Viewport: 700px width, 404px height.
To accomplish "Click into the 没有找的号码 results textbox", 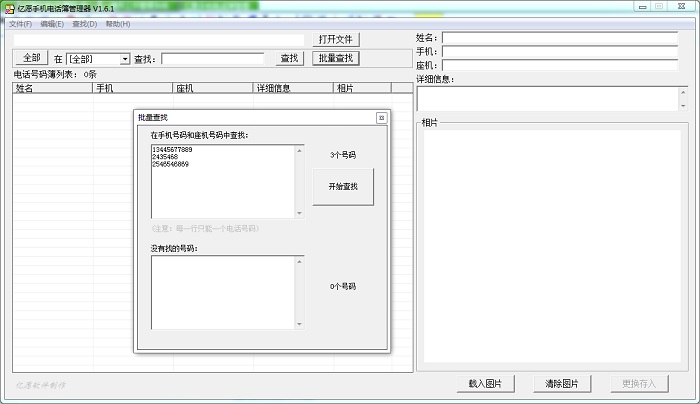I will click(x=223, y=292).
